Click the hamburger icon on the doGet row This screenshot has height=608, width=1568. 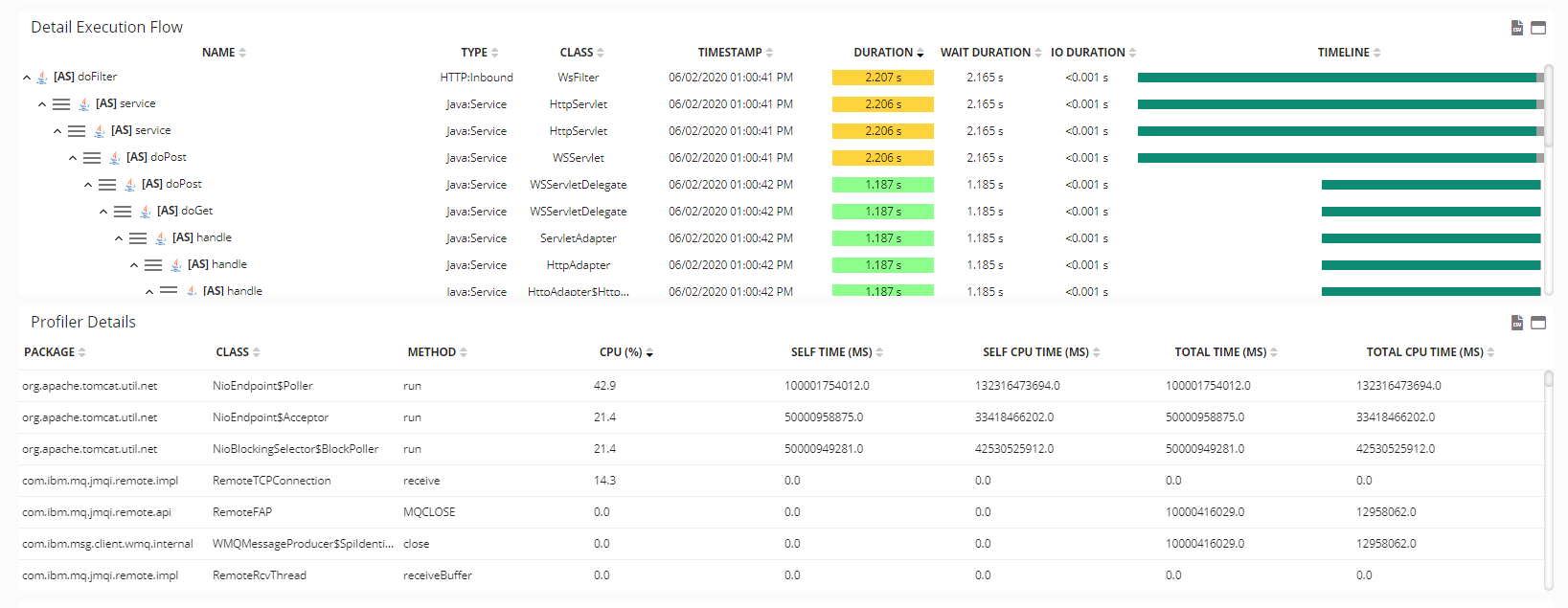pos(123,212)
